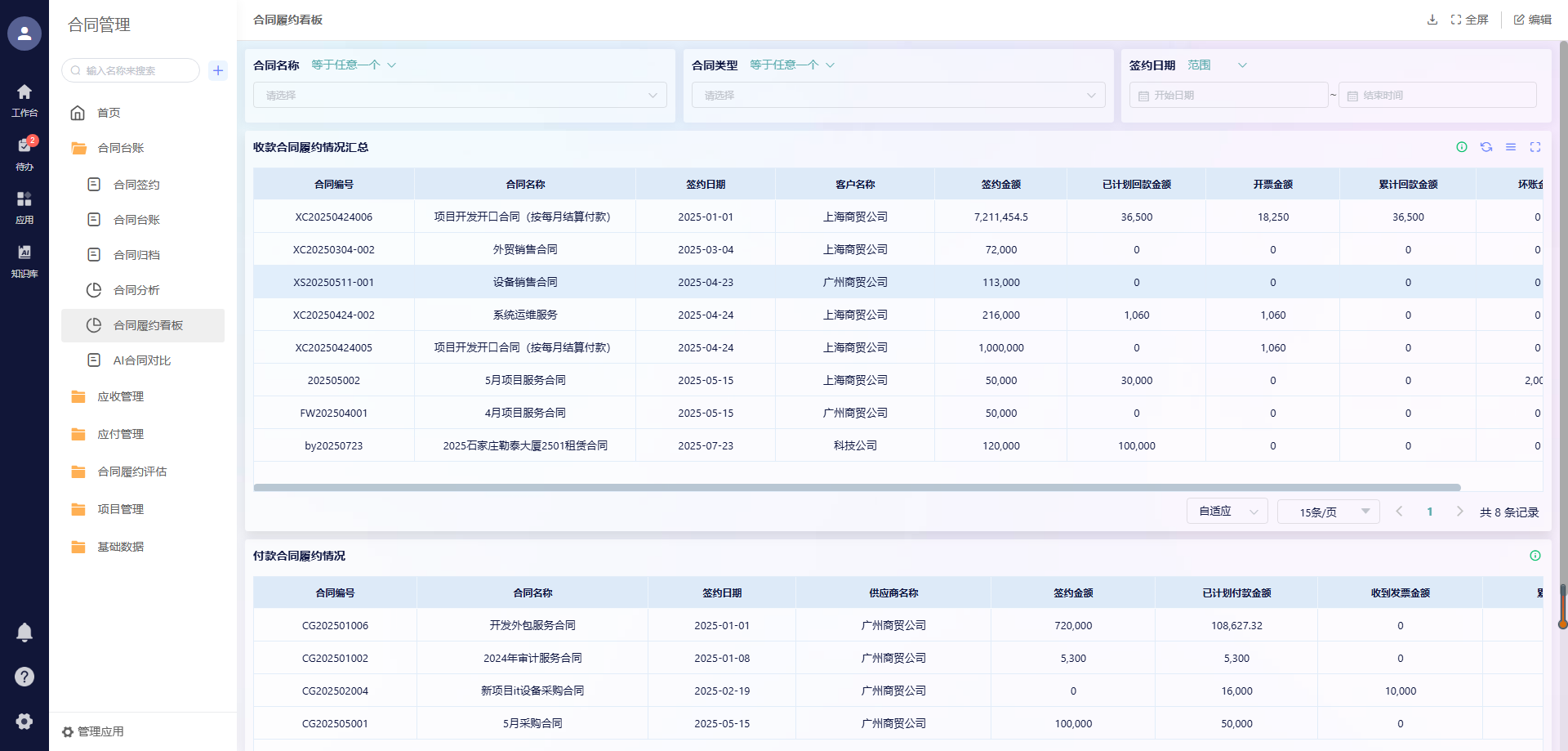Select AI合同对比 menu item
Viewport: 1568px width, 751px height.
141,360
